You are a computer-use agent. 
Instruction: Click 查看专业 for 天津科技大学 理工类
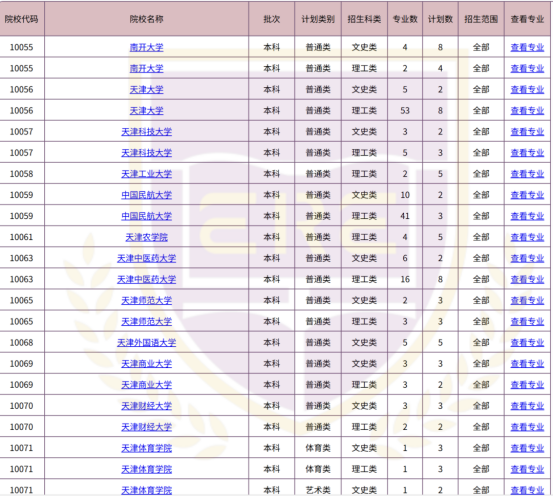point(527,153)
